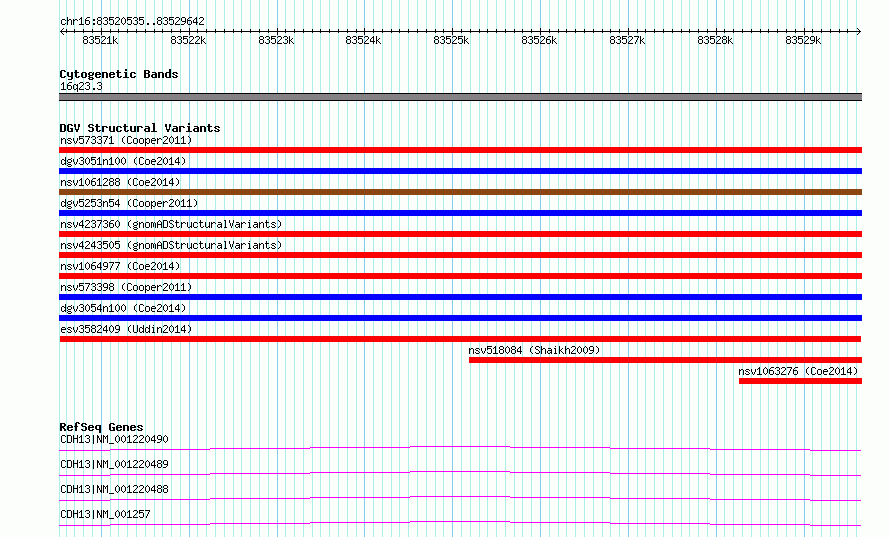Screen dimensions: 890x537
Task: Open transcript CDH13|NM_001220490 label
Action: coord(114,439)
